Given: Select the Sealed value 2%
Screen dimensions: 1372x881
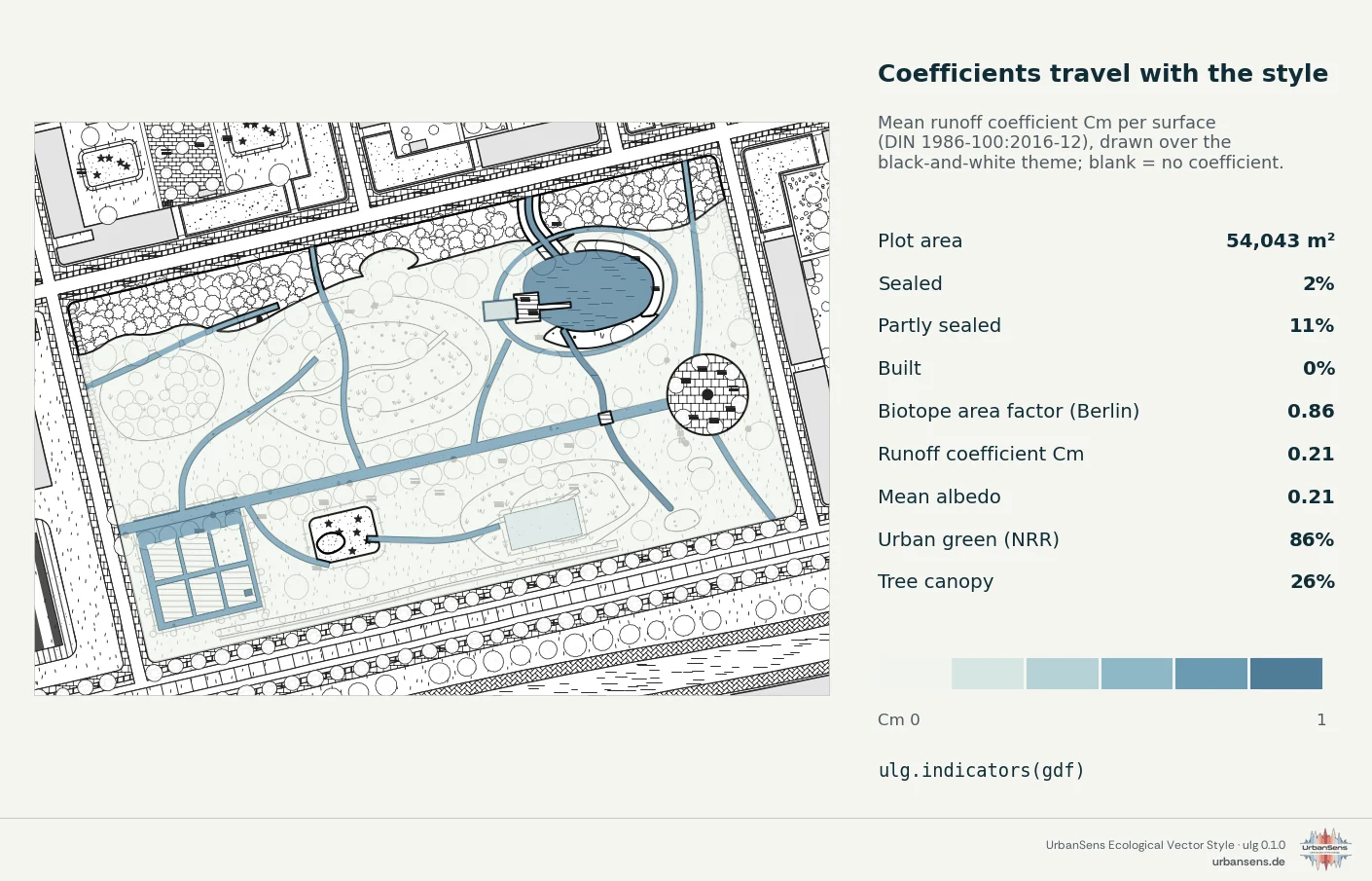Looking at the screenshot, I should tap(1318, 284).
